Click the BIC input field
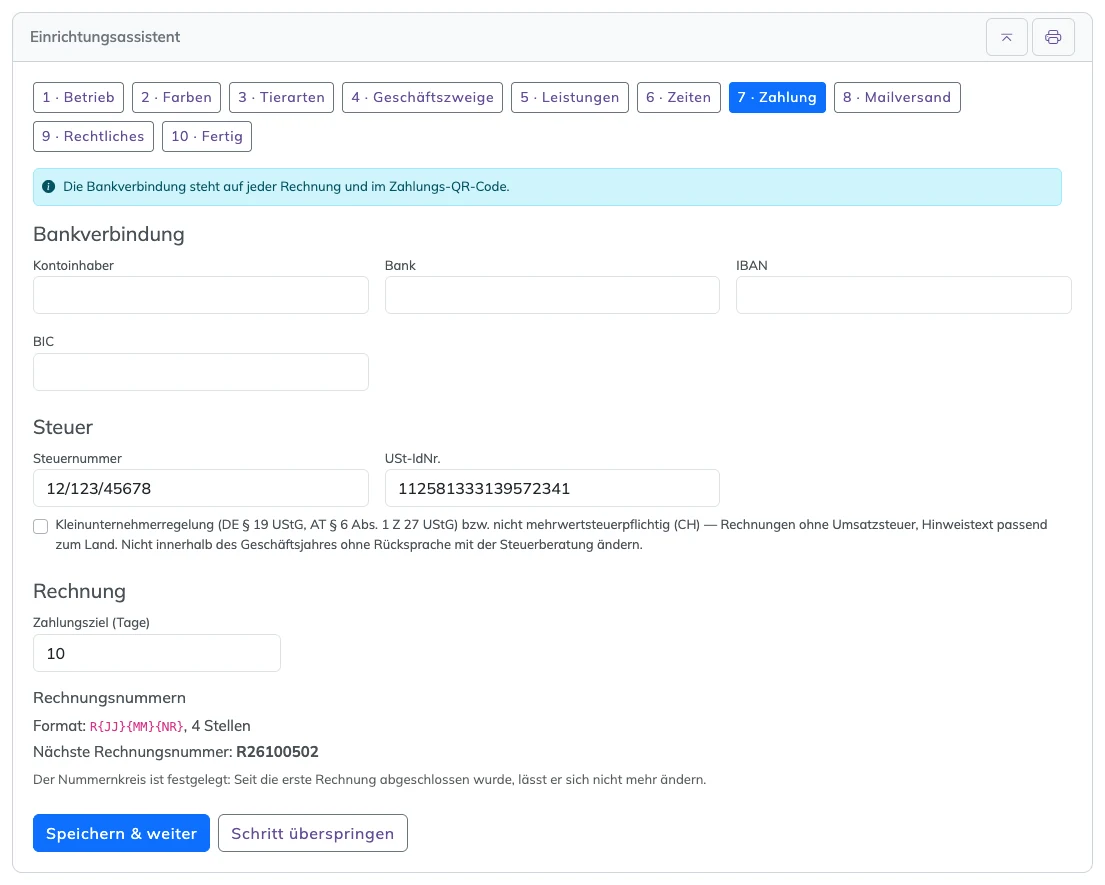The width and height of the screenshot is (1105, 885). point(201,372)
